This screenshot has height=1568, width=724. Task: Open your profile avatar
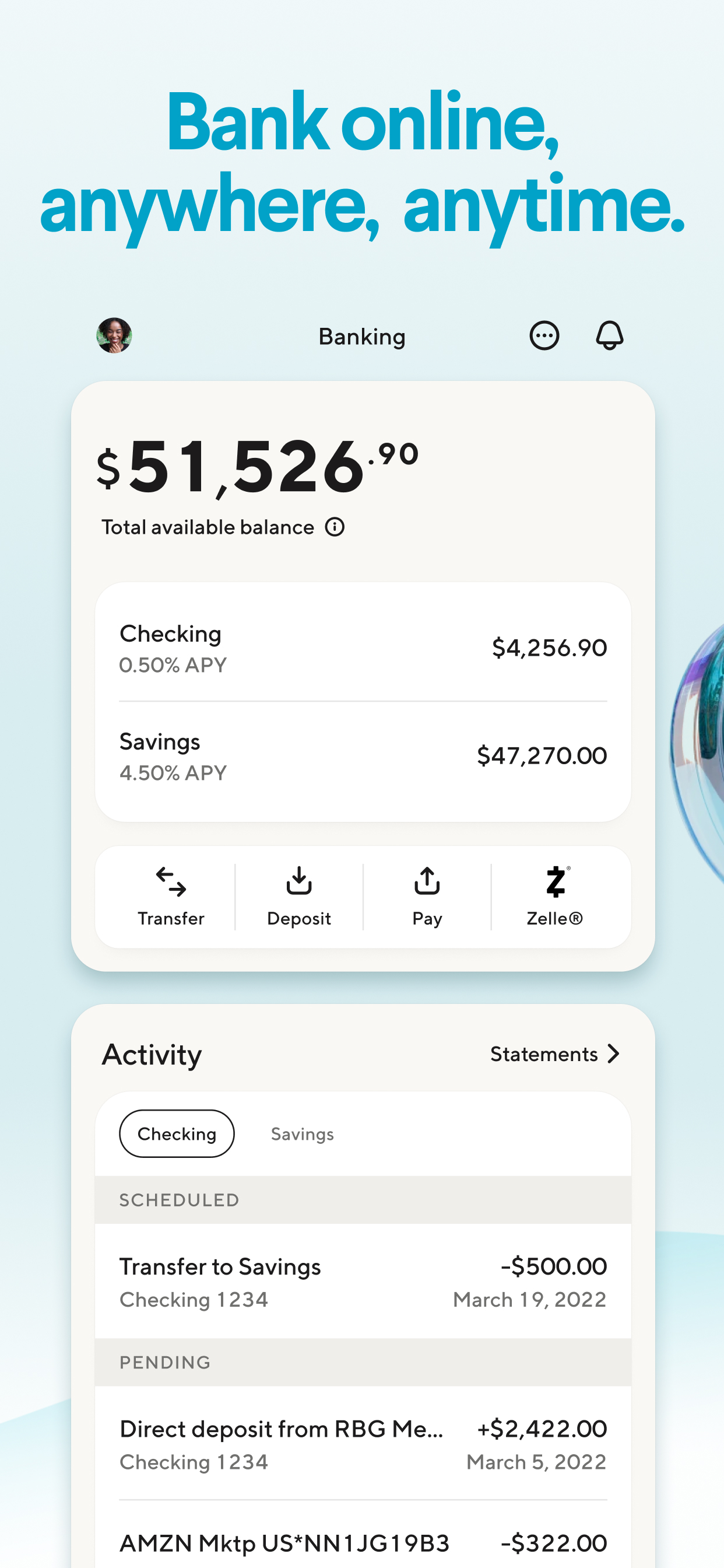coord(114,335)
